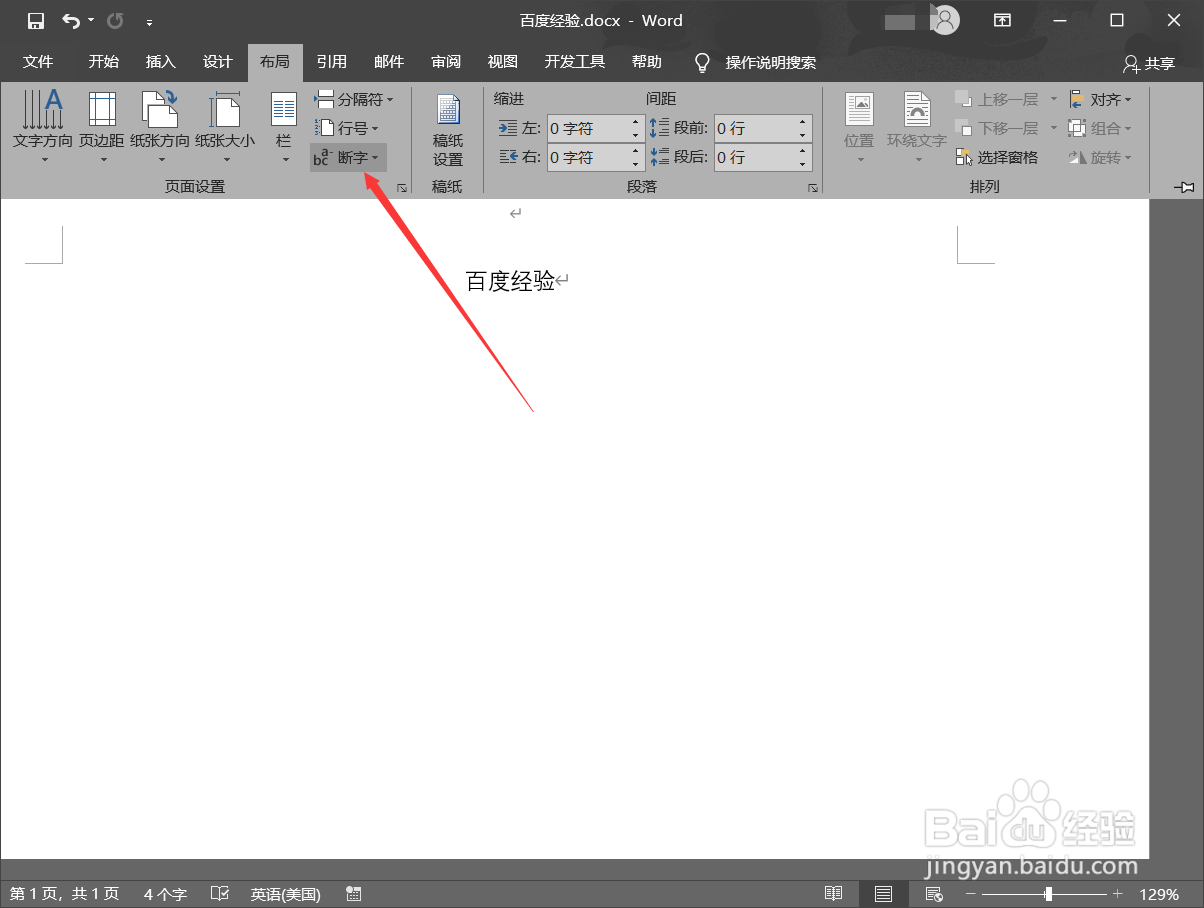Switch to the 帮助 tab

[646, 62]
